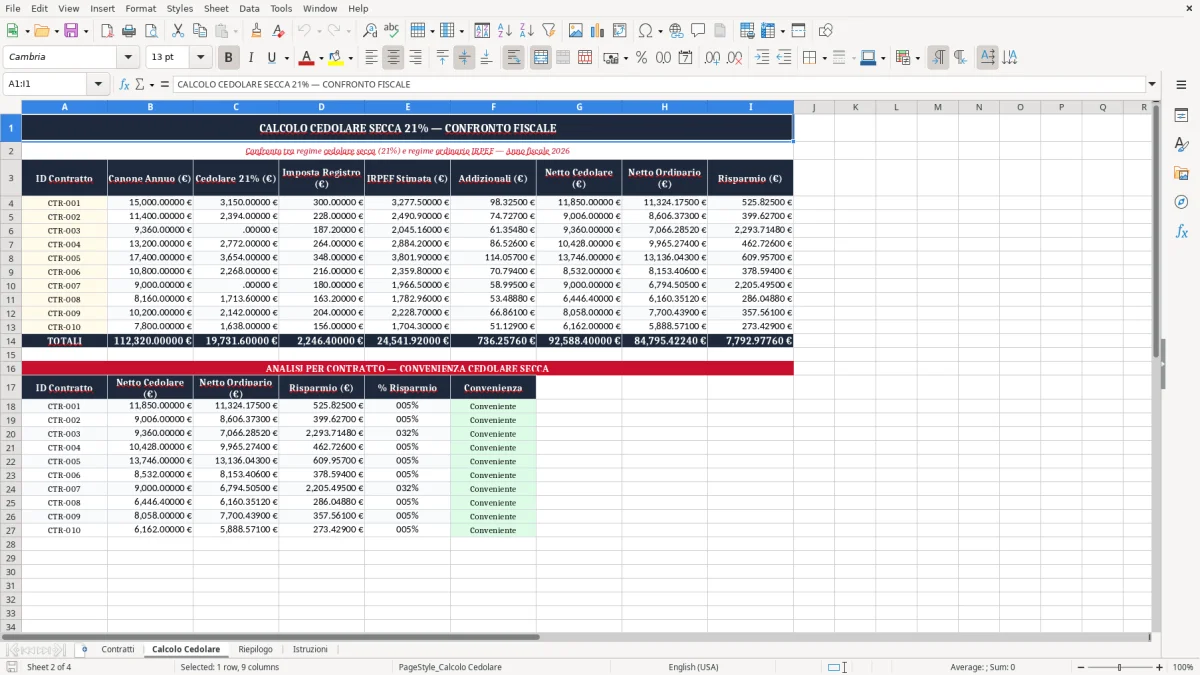Open the Function Wizard next to the formula bar

coord(125,85)
